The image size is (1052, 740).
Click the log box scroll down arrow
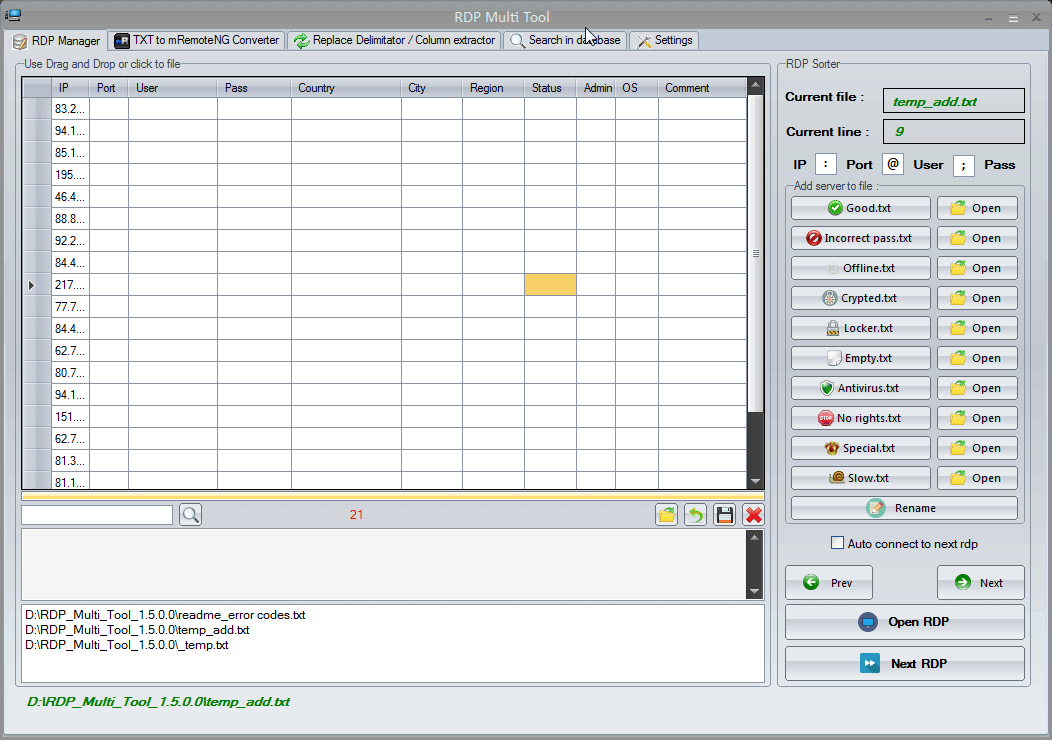coord(755,592)
